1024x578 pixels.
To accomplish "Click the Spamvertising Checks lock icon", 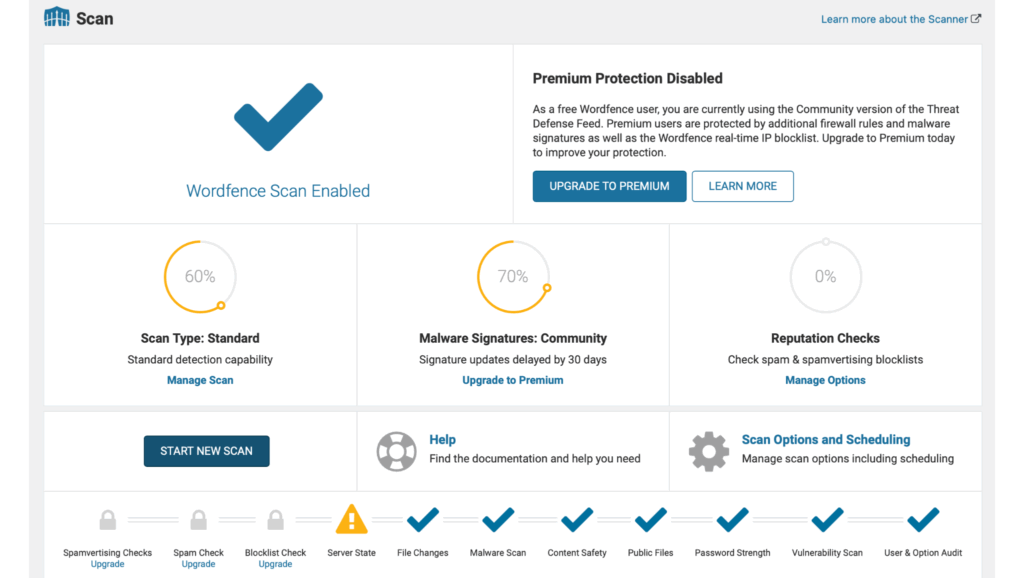I will click(x=108, y=520).
